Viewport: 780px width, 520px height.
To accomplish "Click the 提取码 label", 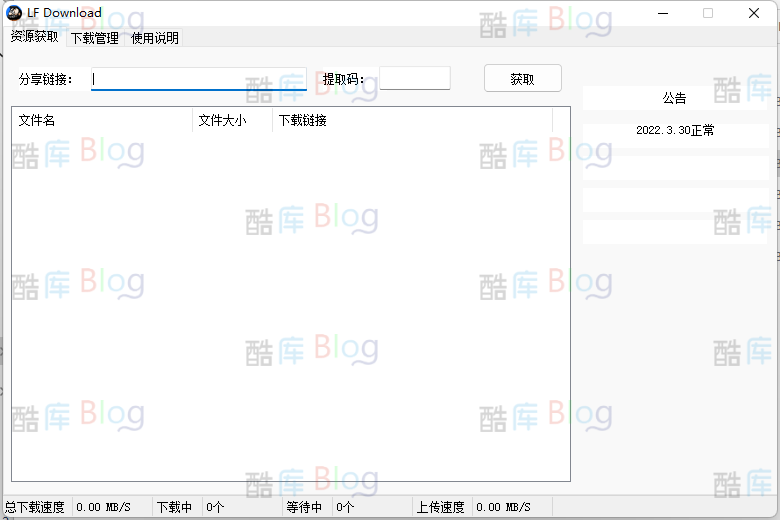I will click(343, 79).
